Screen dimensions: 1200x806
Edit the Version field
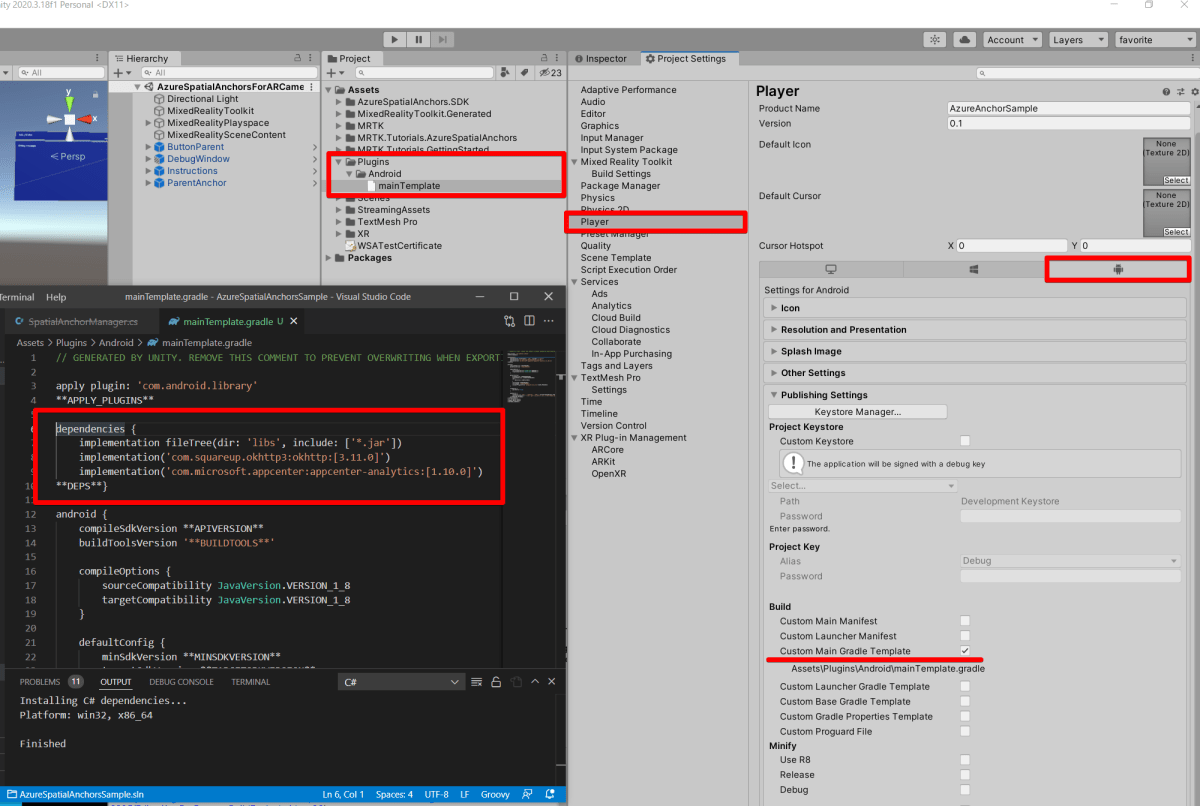point(1067,123)
